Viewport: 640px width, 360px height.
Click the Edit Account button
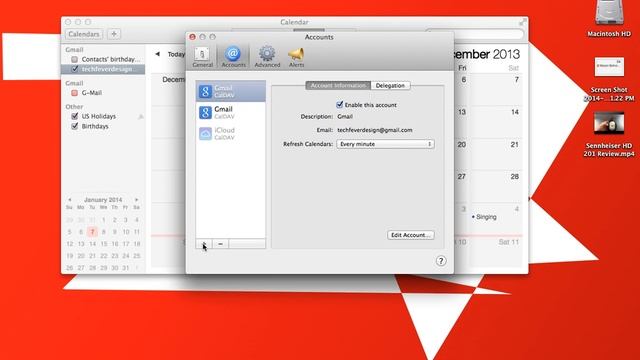411,235
